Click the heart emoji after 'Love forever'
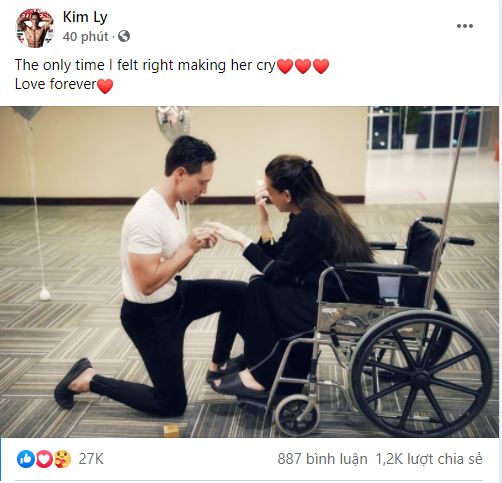 click(x=105, y=86)
